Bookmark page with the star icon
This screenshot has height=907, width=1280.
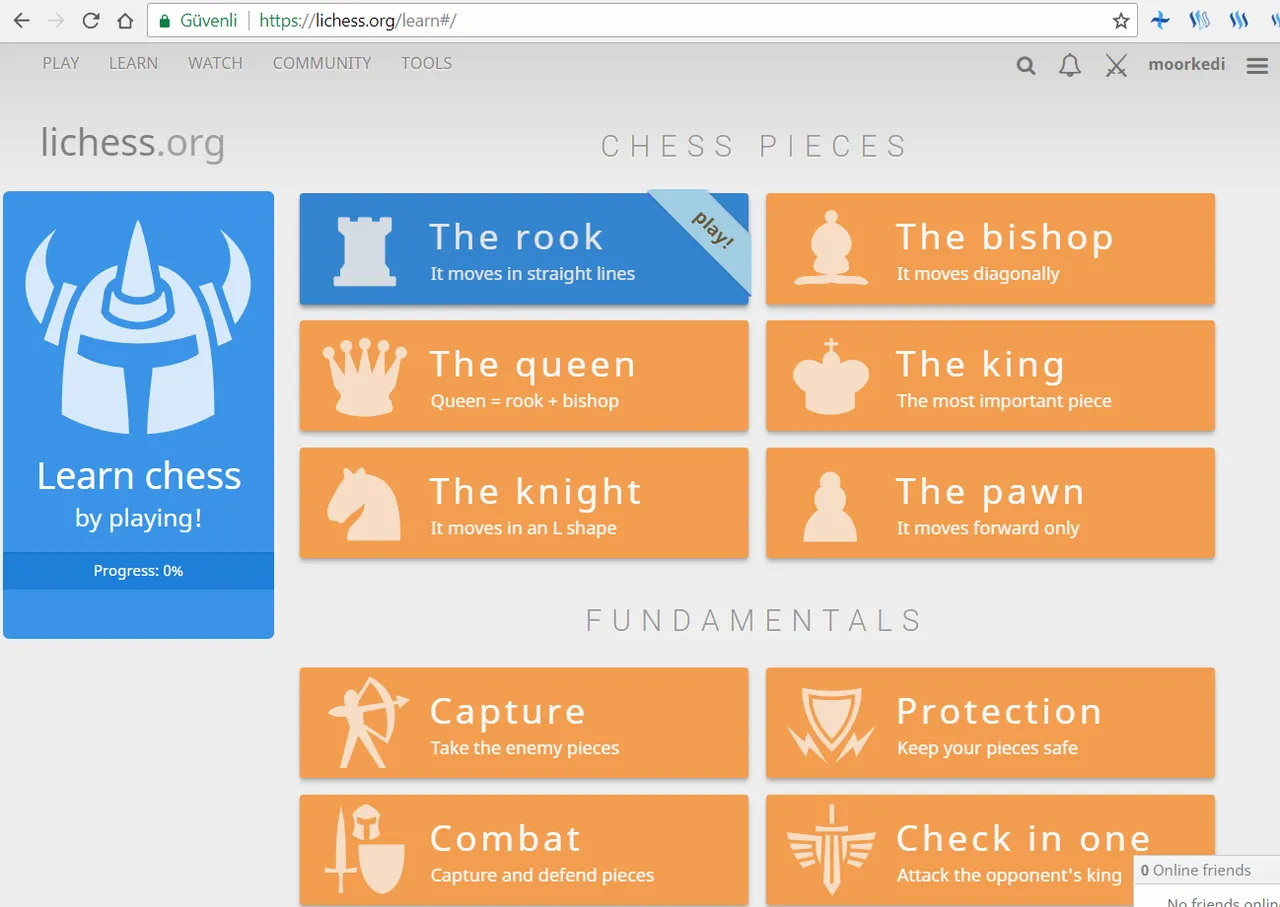coord(1121,20)
